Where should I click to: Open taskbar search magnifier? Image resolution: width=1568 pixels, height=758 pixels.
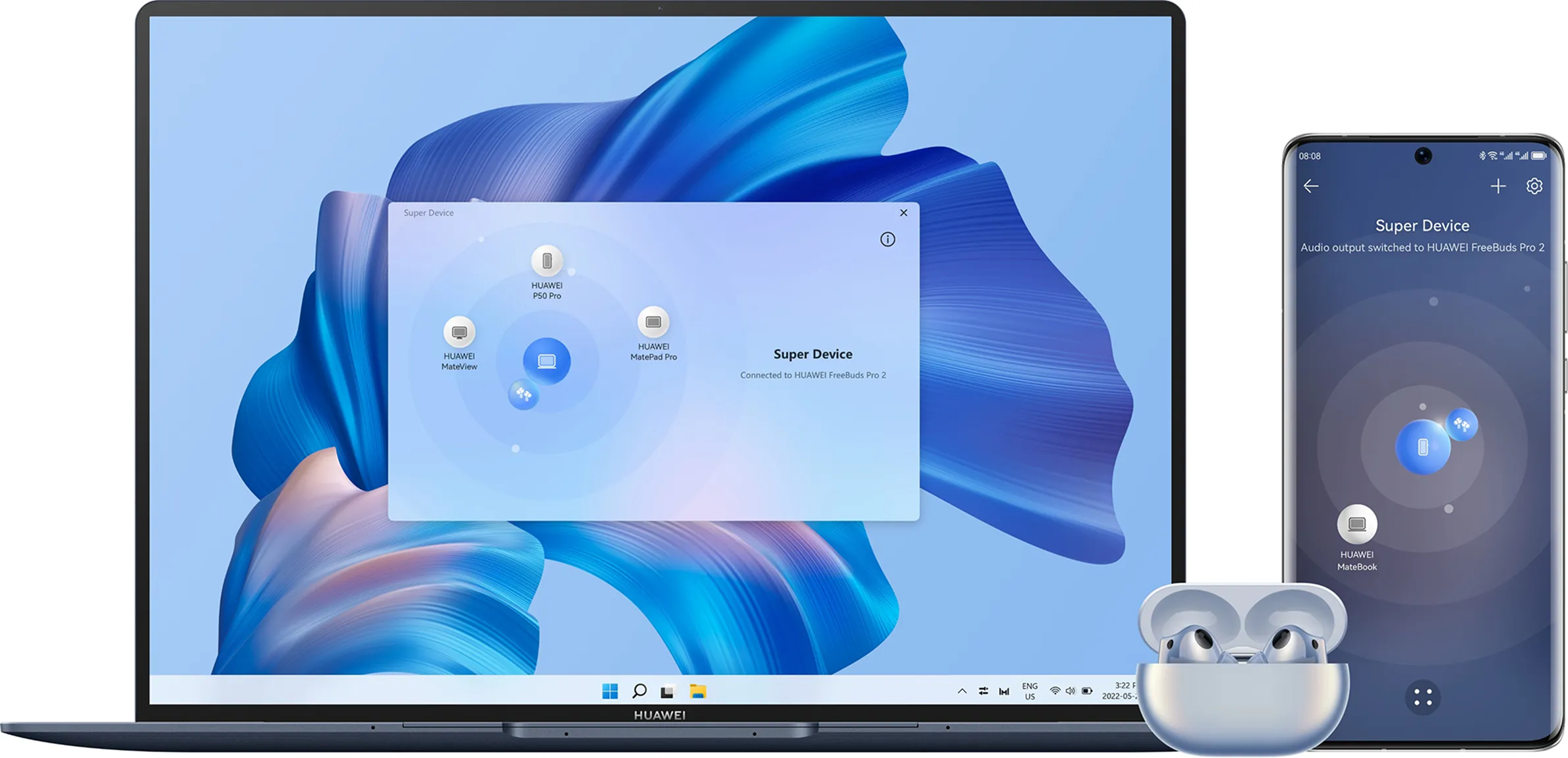click(x=639, y=691)
